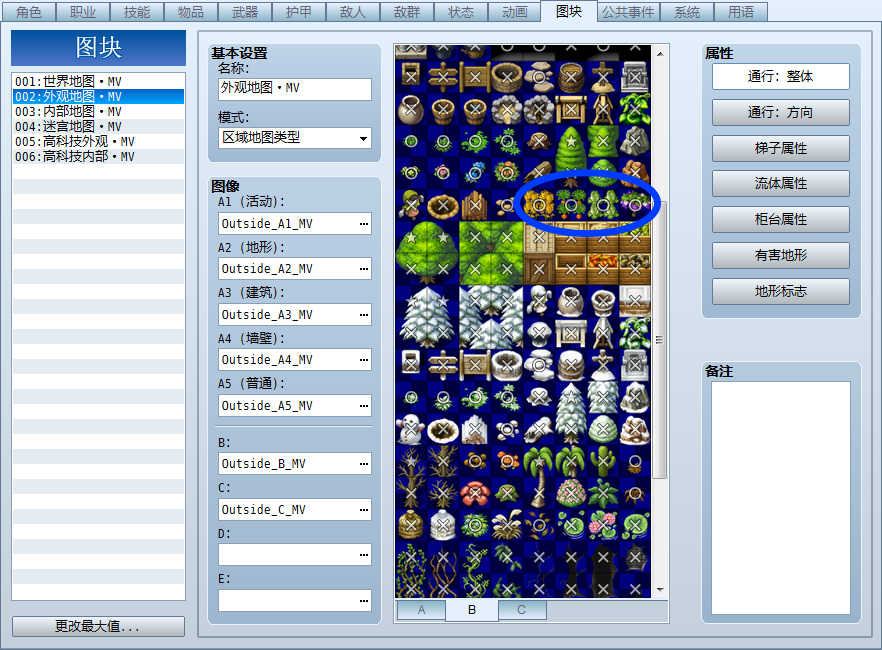Select the 梯子属性 ladder button
Screen dimensions: 882x650
coord(780,148)
